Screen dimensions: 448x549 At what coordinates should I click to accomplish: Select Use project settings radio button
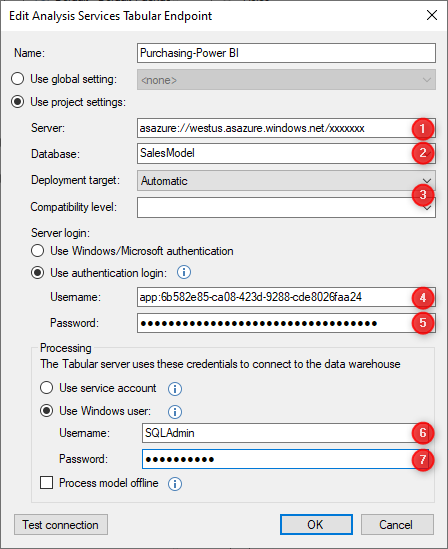18,102
